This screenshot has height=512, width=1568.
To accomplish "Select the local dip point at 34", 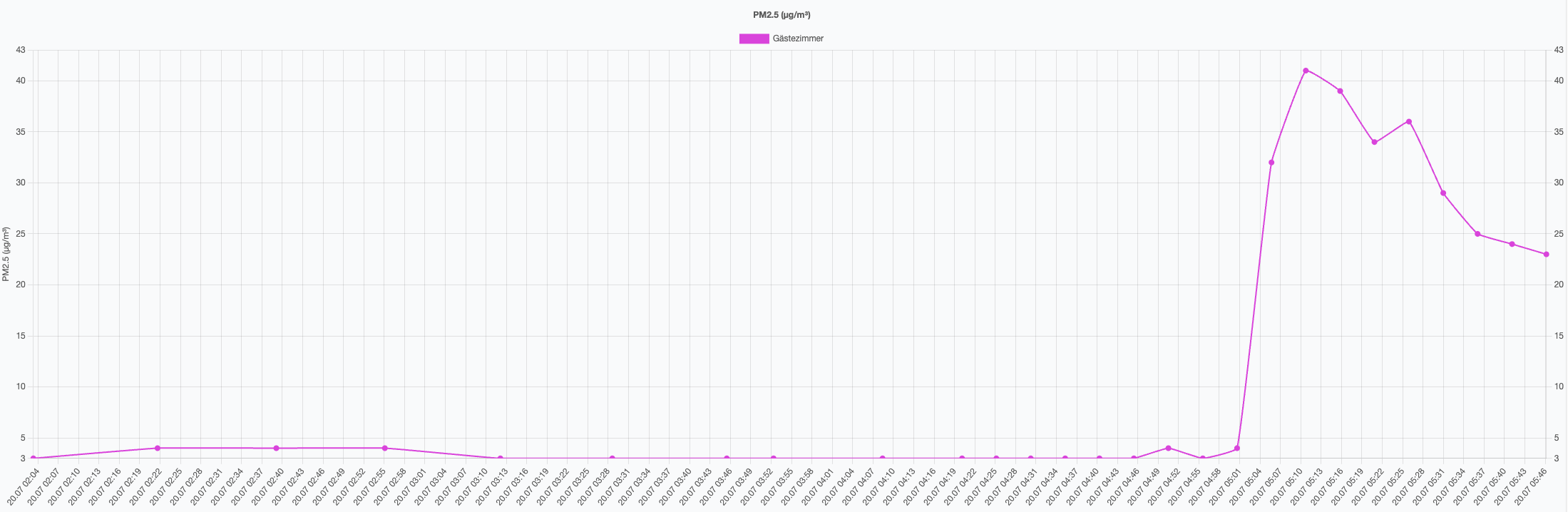I will (1374, 142).
